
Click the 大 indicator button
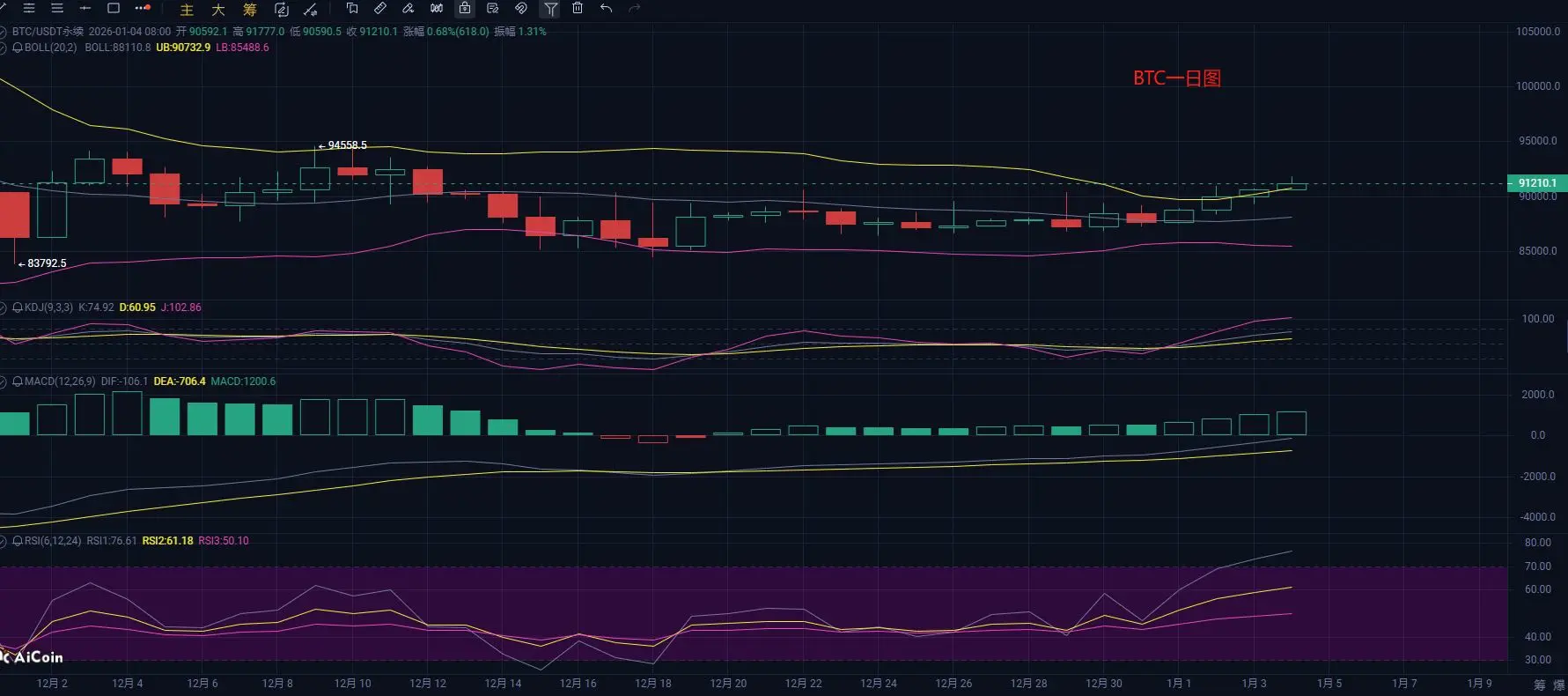tap(218, 9)
